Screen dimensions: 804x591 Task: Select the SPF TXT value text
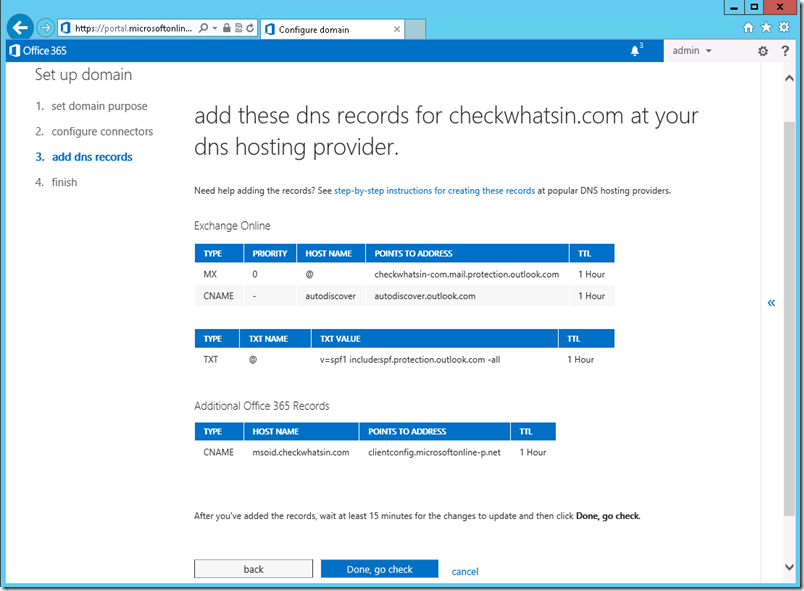click(x=410, y=360)
